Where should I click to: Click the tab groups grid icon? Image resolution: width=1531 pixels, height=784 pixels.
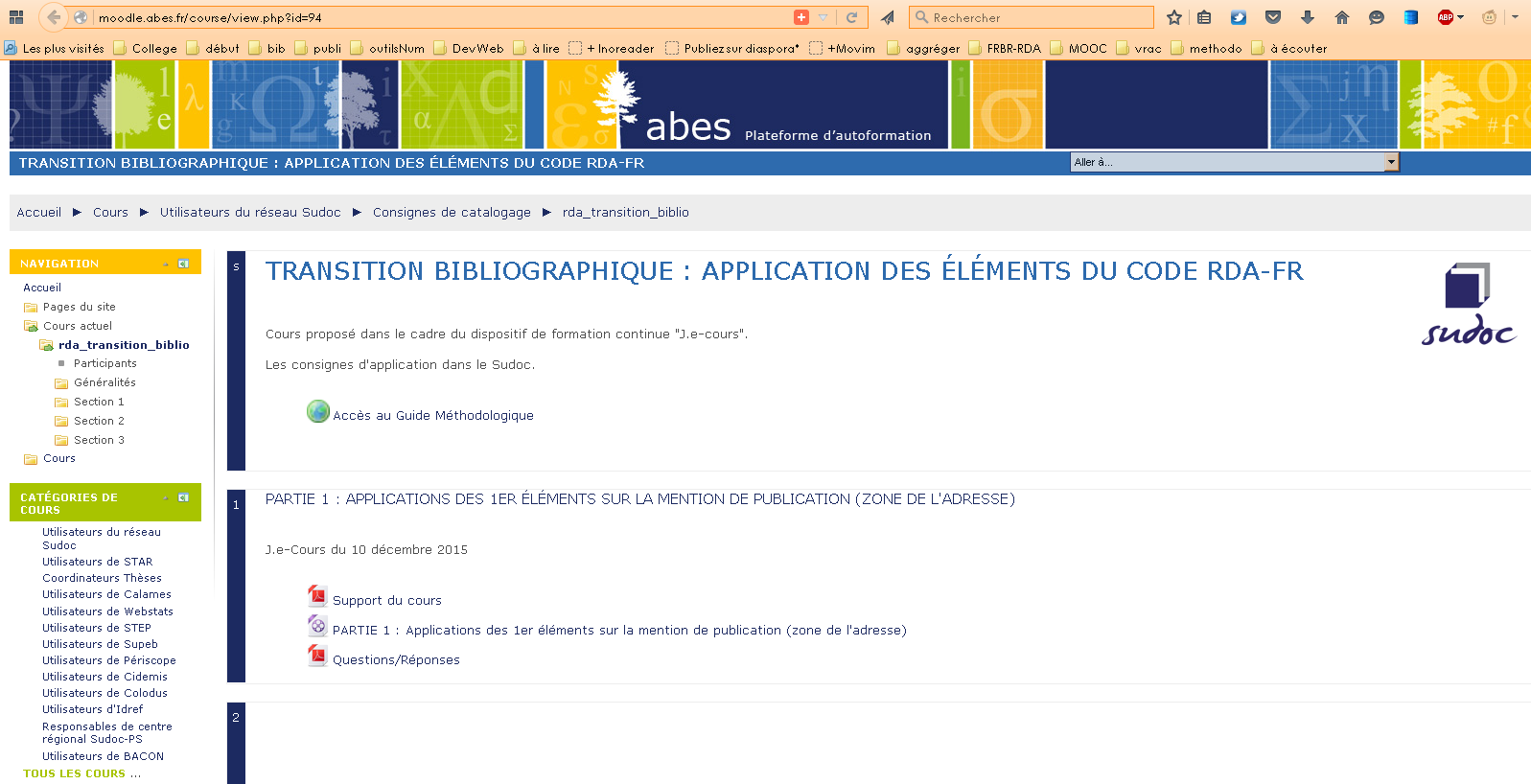15,17
